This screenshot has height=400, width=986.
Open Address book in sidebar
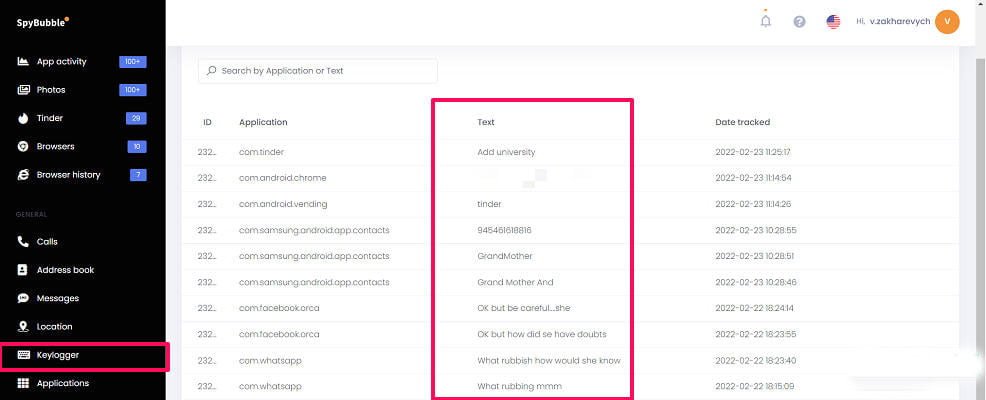(65, 270)
